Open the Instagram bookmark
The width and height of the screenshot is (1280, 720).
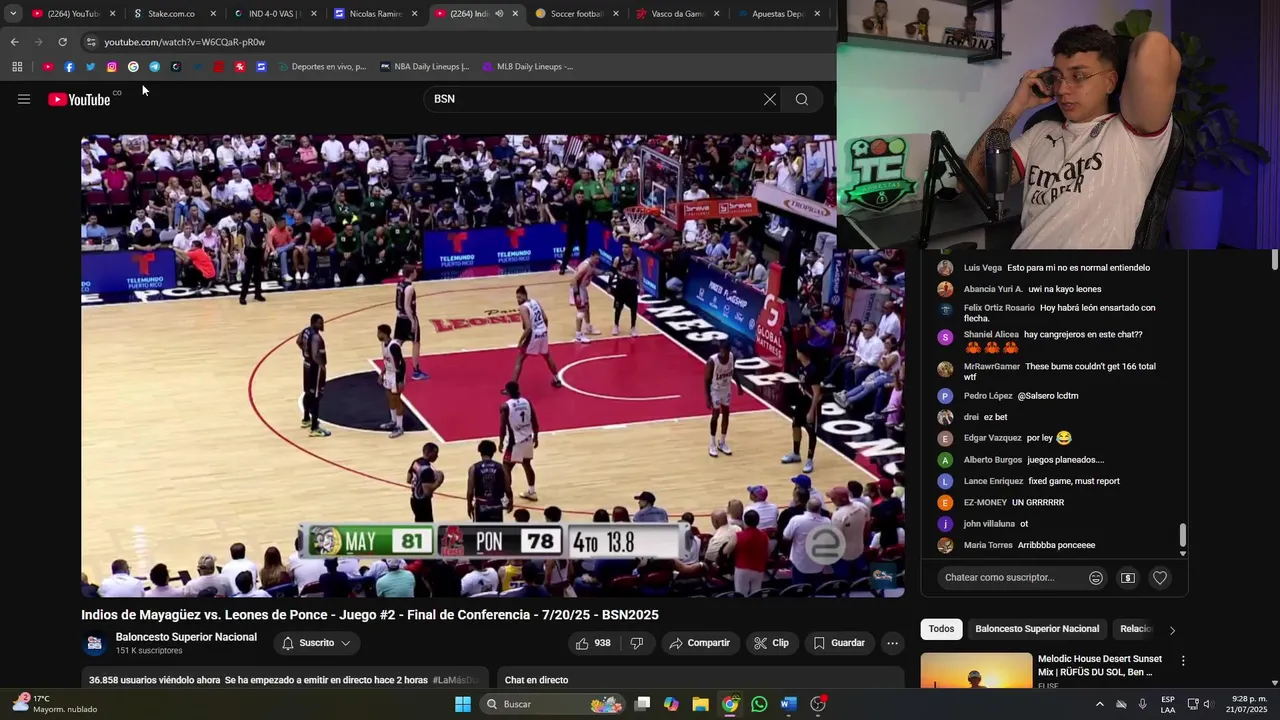(111, 67)
